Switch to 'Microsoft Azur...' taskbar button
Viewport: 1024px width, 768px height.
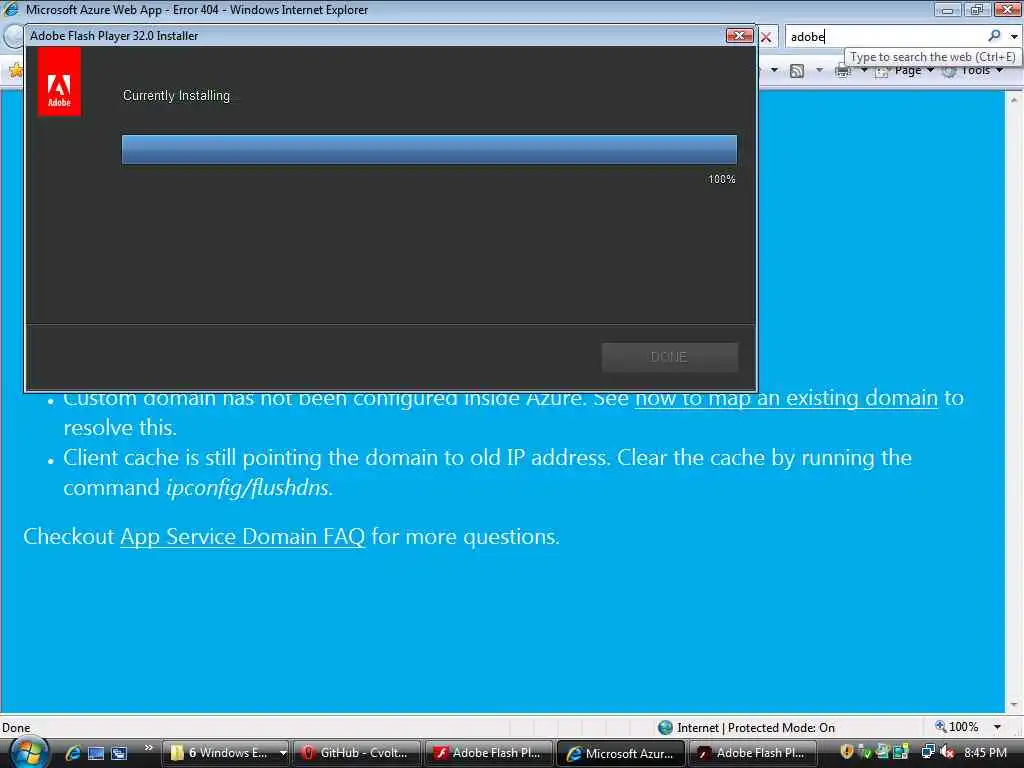pos(621,753)
